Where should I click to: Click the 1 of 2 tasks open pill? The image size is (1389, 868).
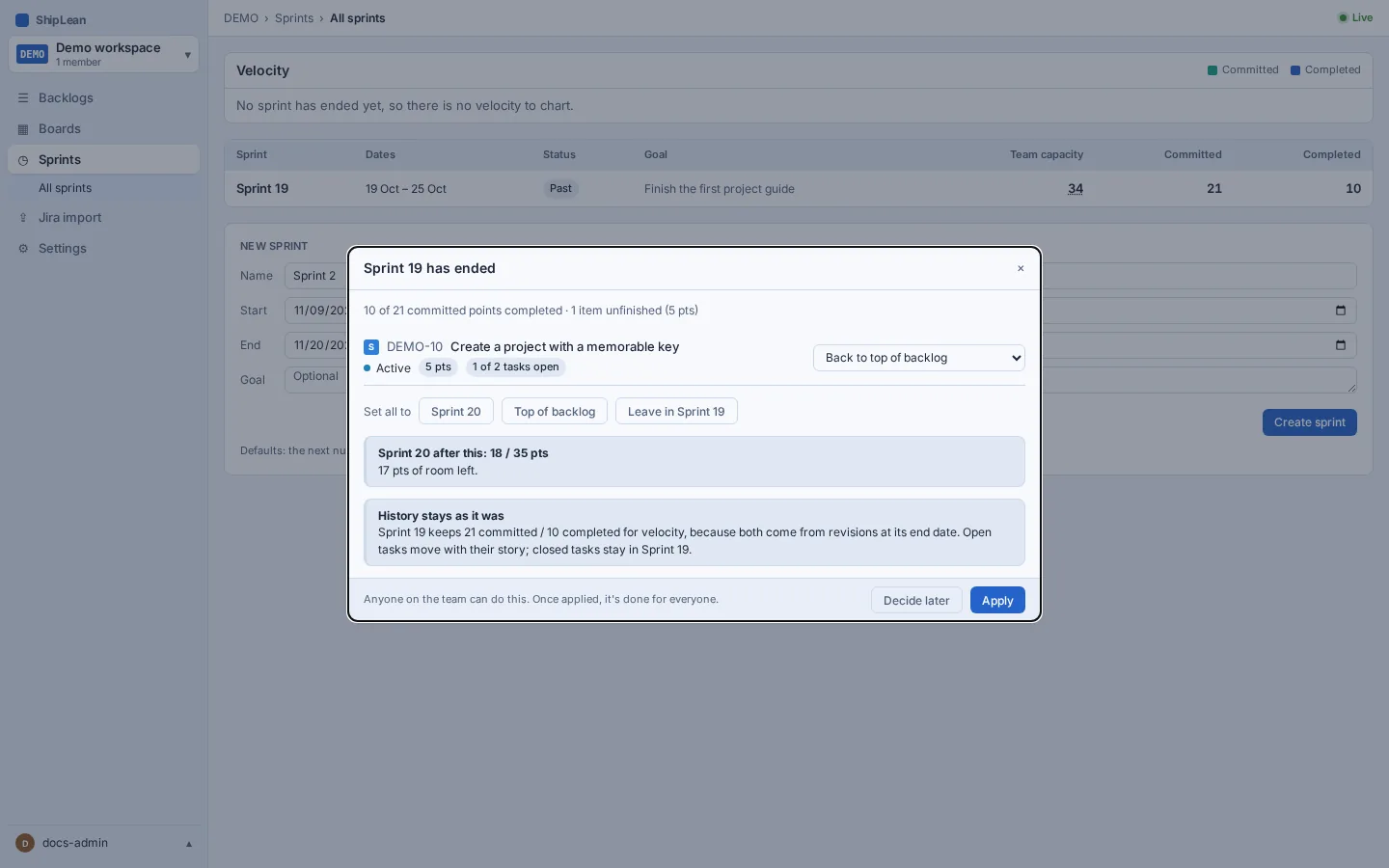point(516,367)
